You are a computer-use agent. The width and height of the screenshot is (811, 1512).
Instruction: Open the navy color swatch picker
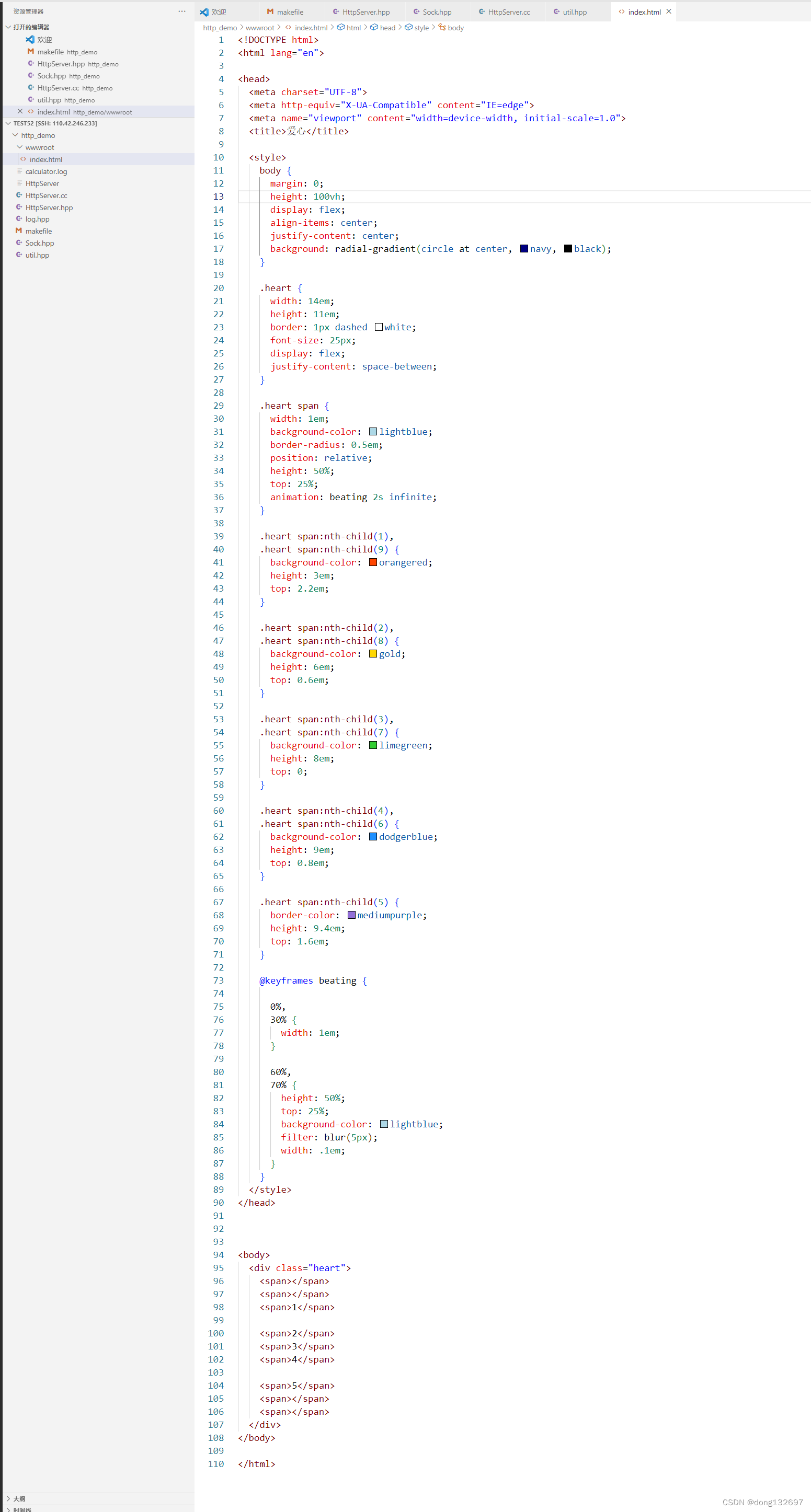click(x=524, y=248)
